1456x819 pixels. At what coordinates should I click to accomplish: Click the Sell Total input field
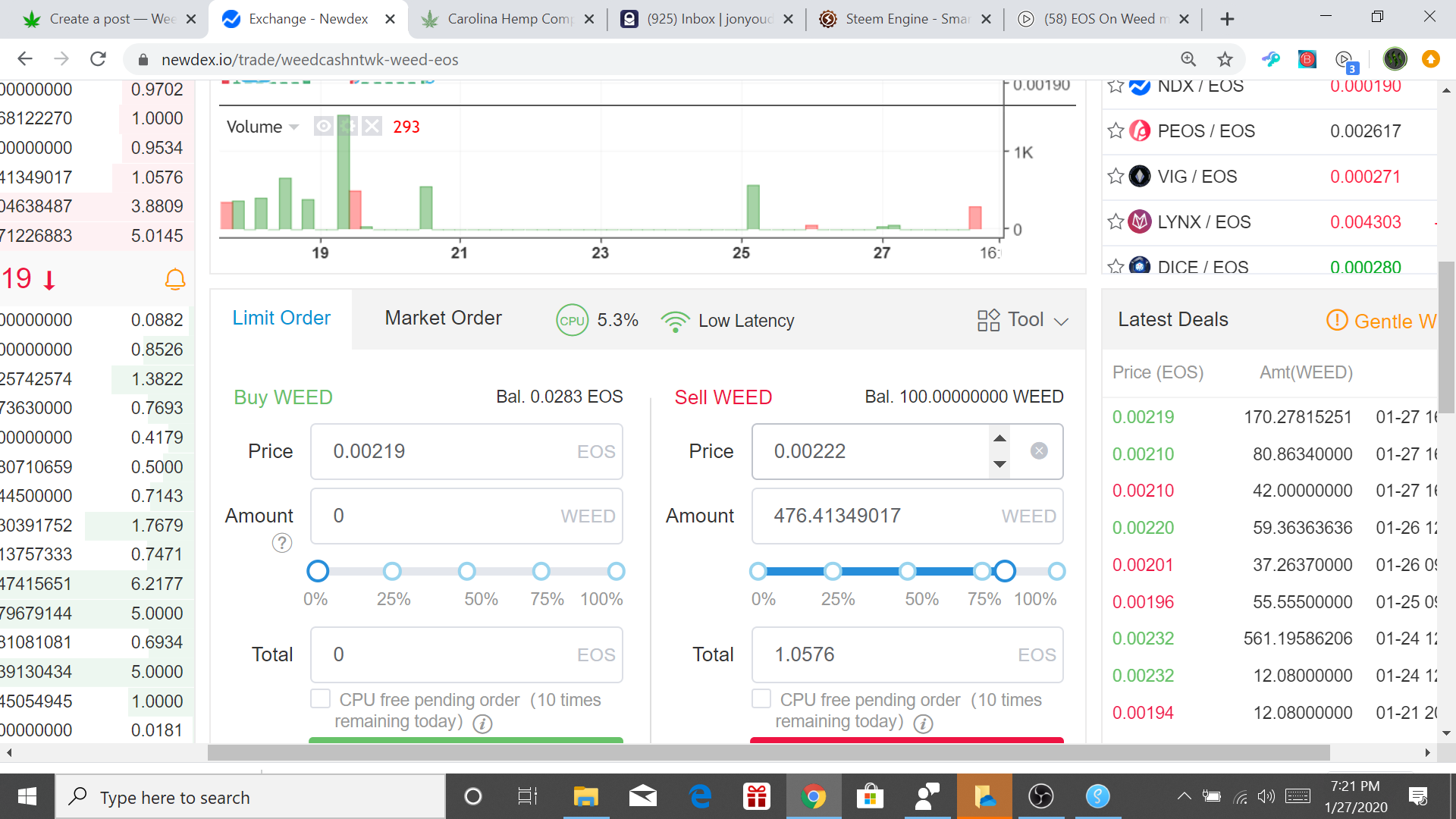907,654
